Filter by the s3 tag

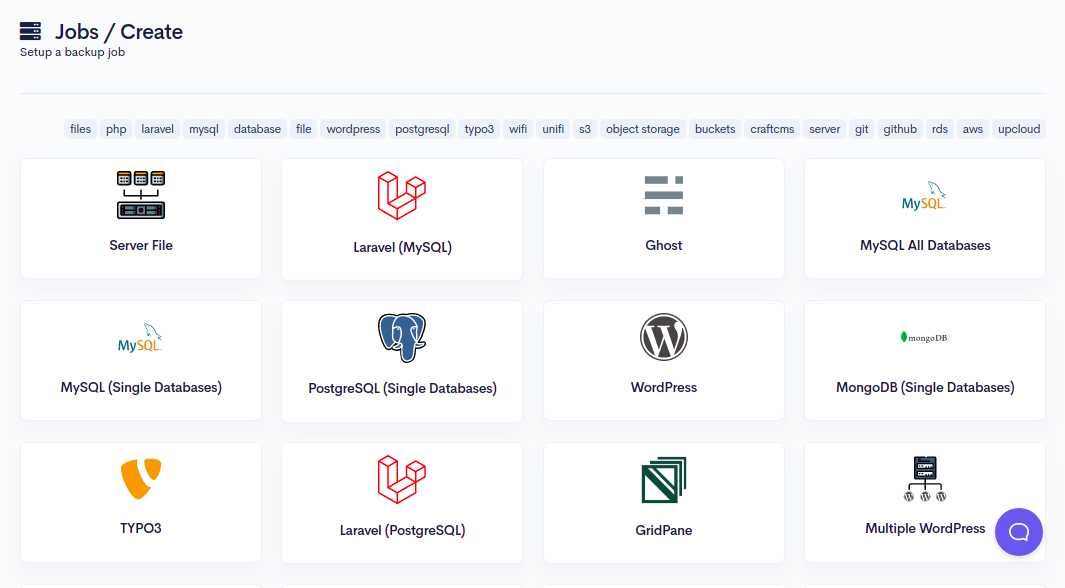point(585,129)
